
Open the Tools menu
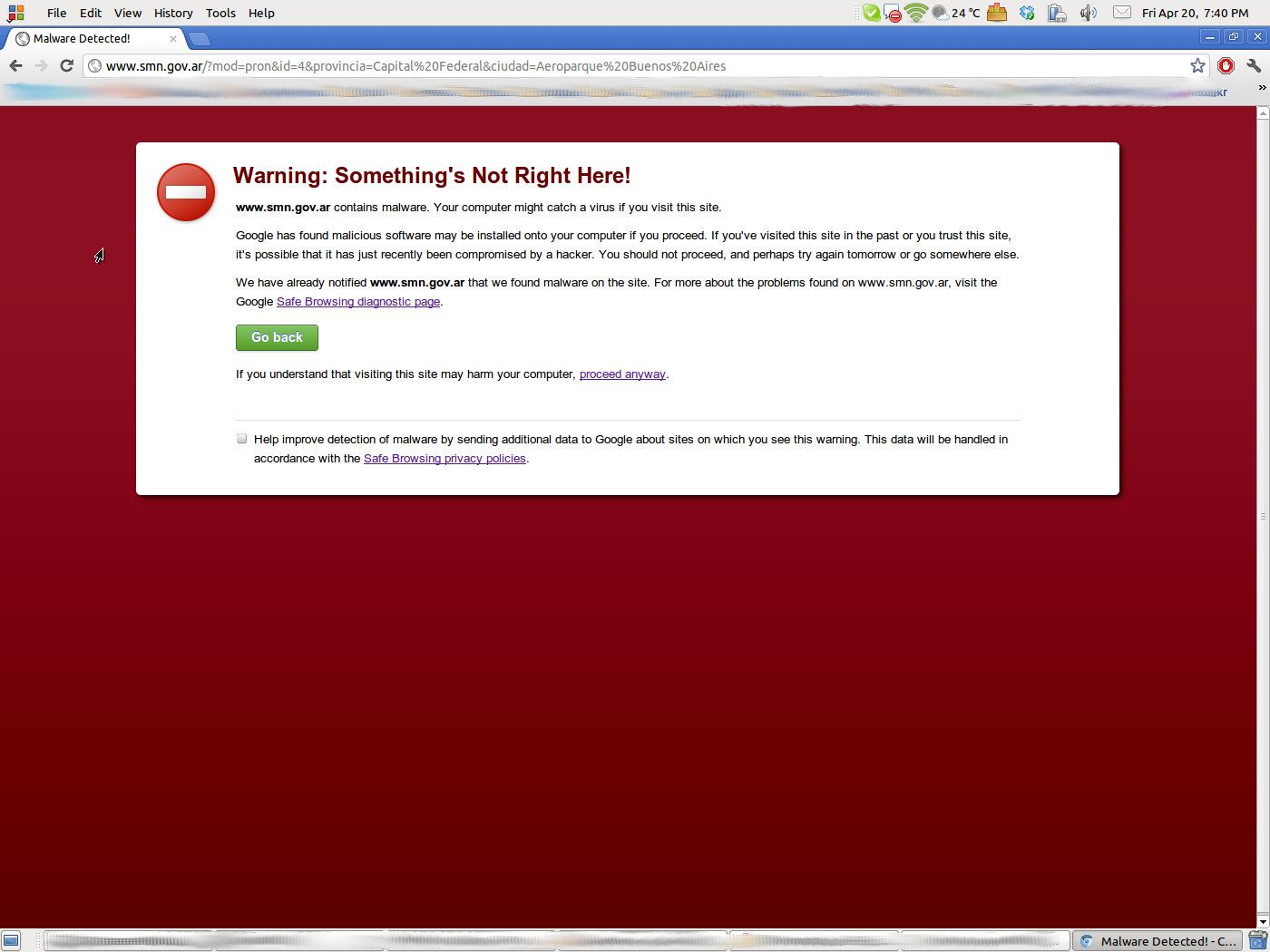220,13
